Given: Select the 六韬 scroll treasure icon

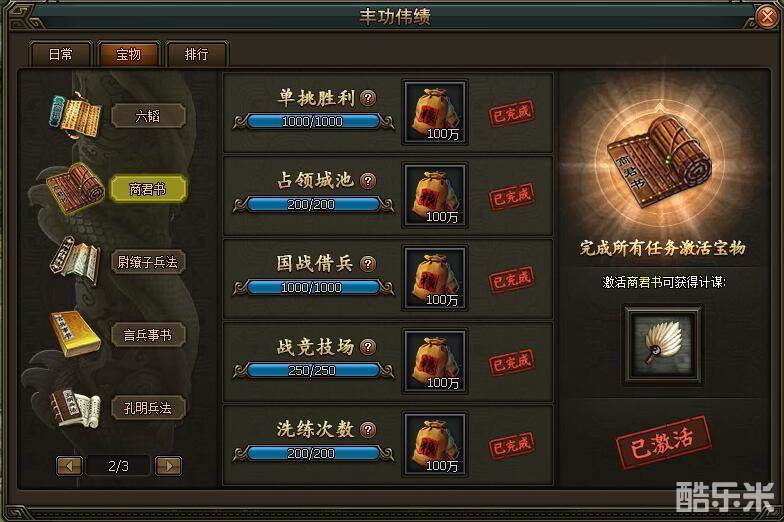Looking at the screenshot, I should [x=75, y=115].
